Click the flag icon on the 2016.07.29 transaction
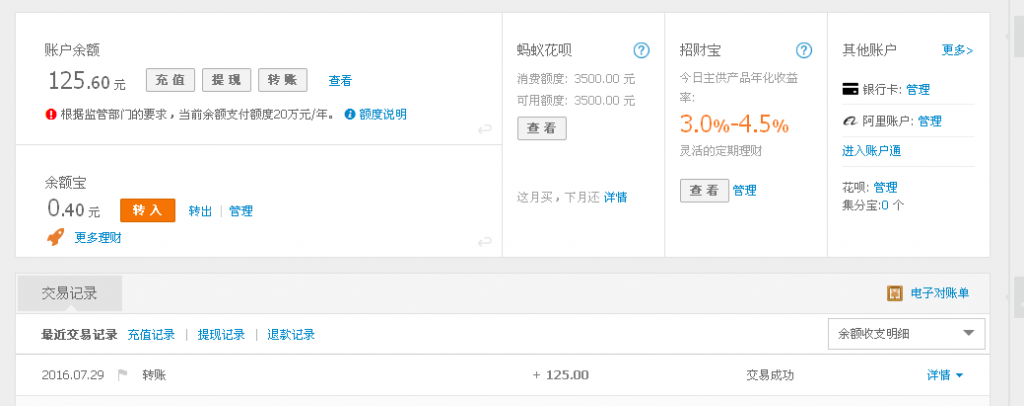1024x406 pixels. pyautogui.click(x=123, y=375)
